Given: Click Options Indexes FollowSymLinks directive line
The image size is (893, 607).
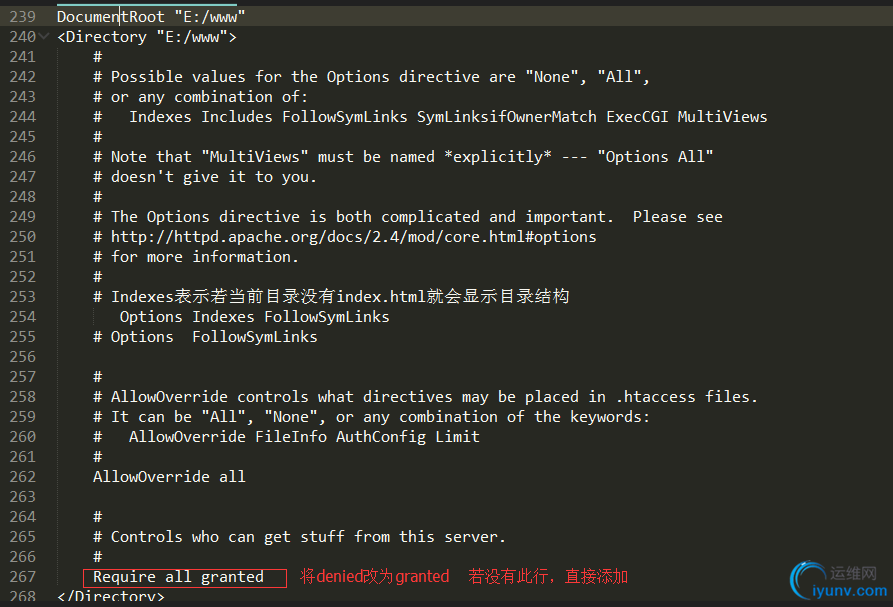Looking at the screenshot, I should pos(254,317).
